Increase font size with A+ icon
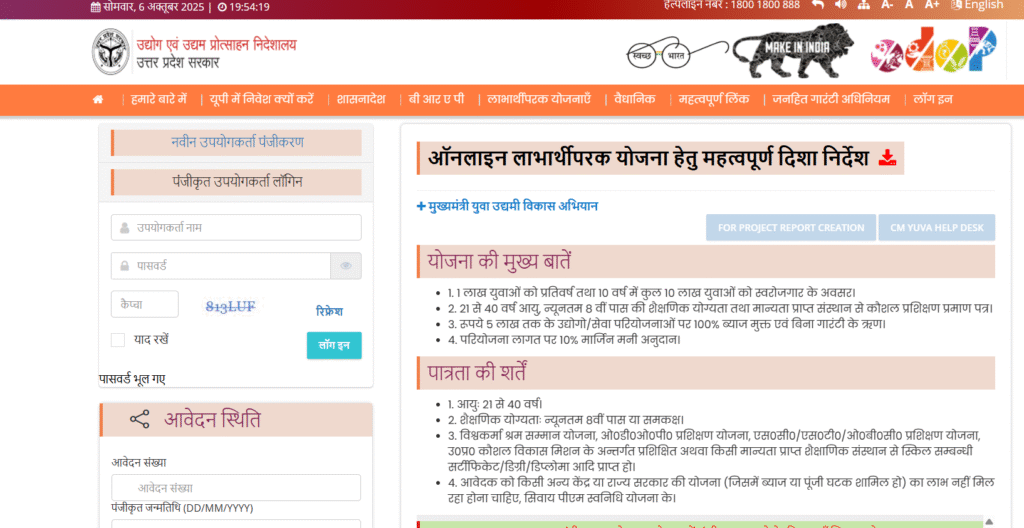This screenshot has width=1024, height=528. click(x=932, y=5)
